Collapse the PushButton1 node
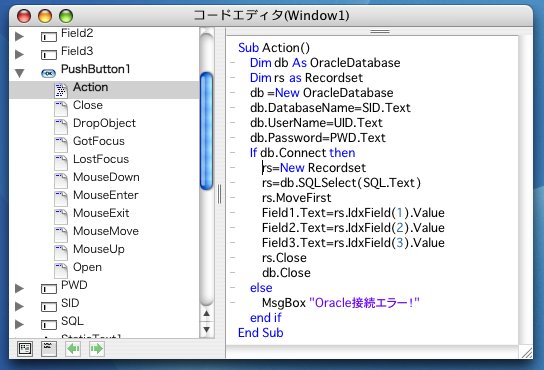544x370 pixels. (19, 73)
